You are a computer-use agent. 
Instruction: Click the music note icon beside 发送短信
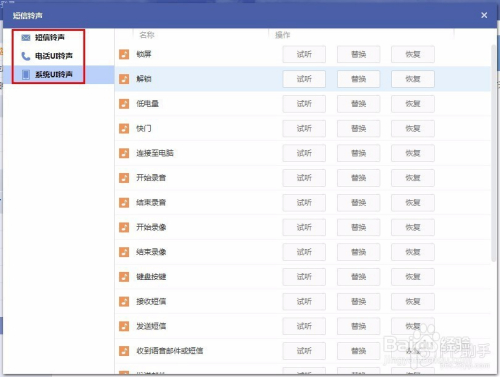[124, 326]
